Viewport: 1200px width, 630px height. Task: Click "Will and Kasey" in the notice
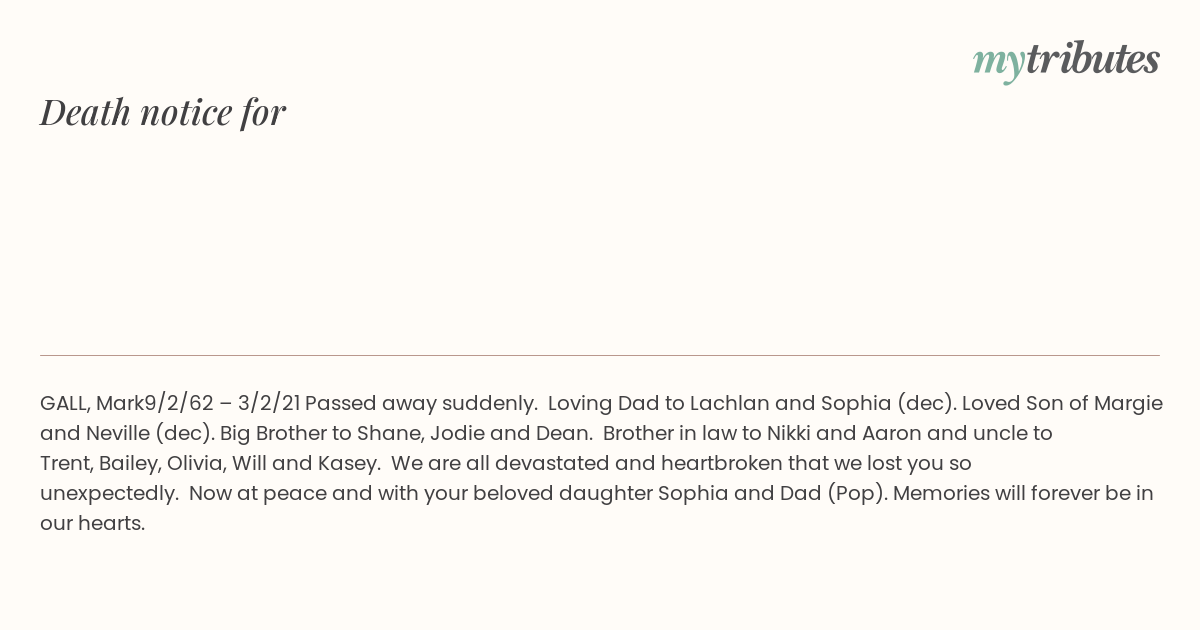pyautogui.click(x=304, y=464)
